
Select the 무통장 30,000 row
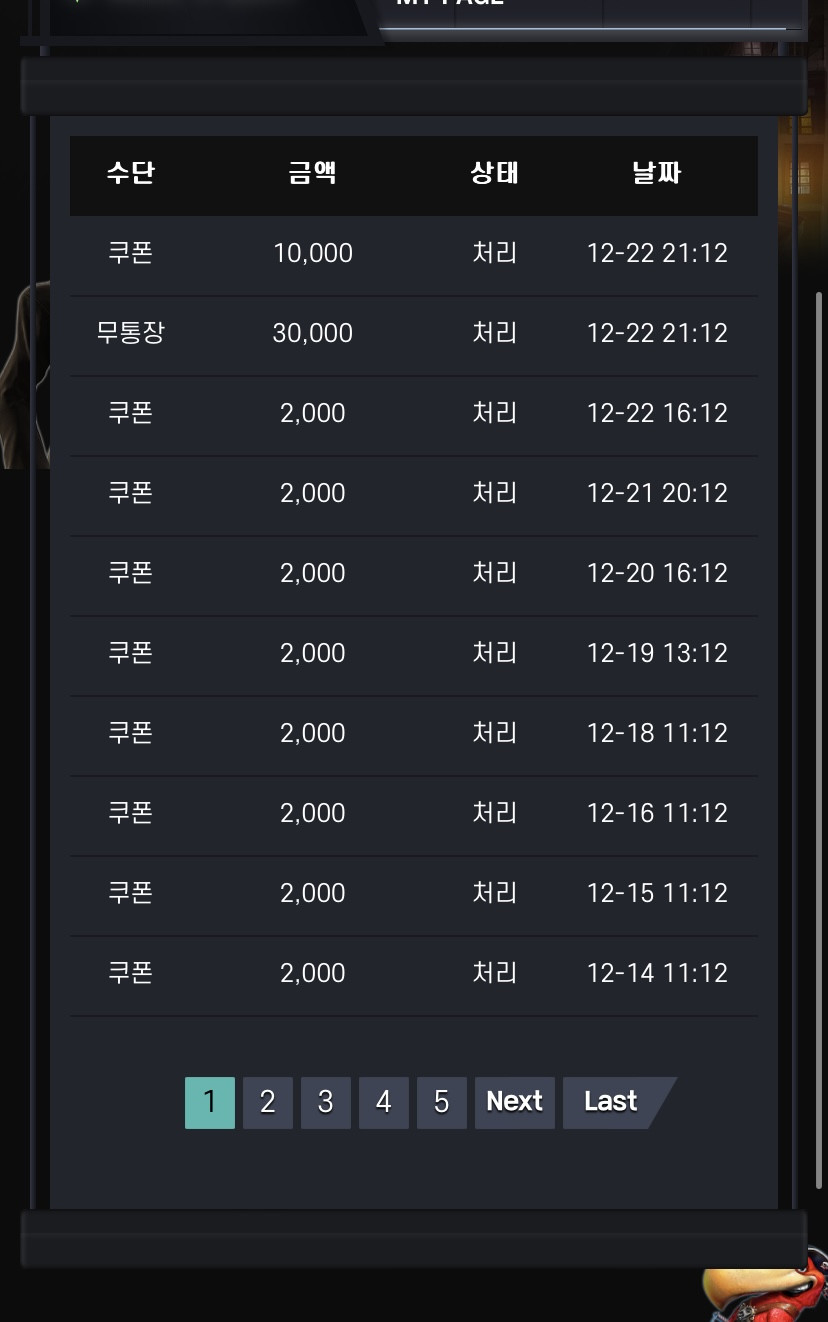click(x=414, y=333)
